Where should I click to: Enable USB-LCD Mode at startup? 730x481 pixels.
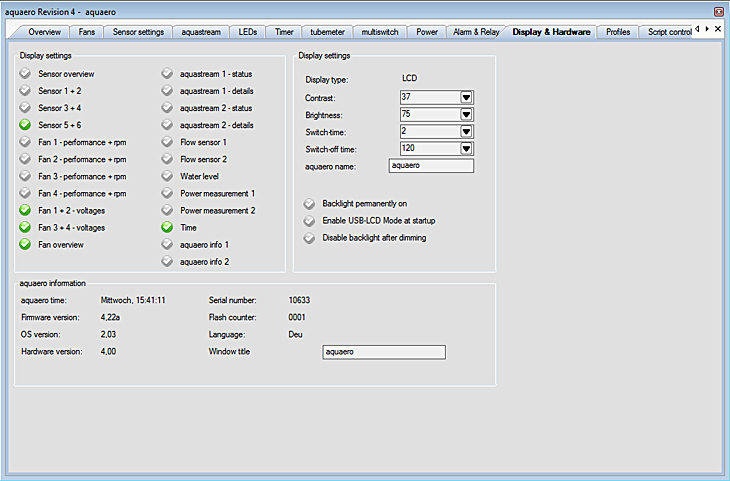pyautogui.click(x=310, y=220)
